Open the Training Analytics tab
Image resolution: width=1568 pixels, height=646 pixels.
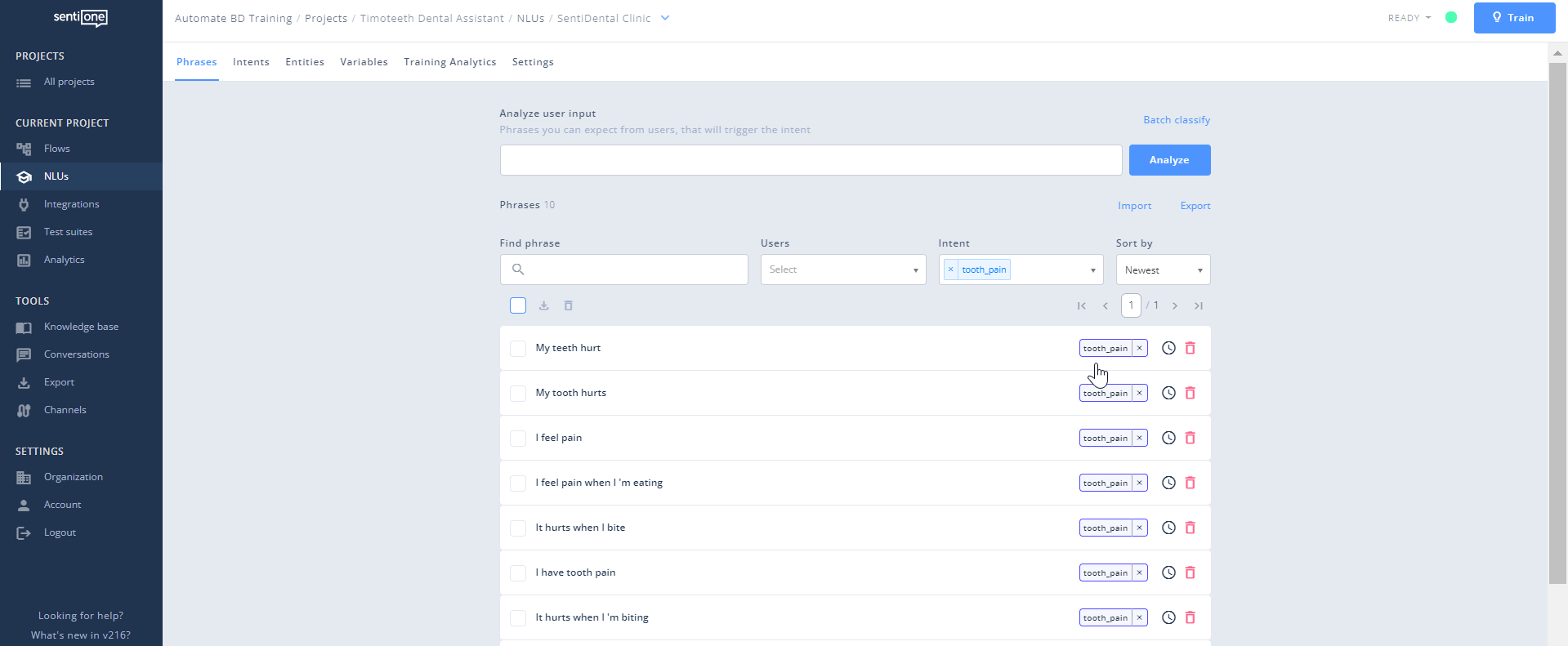(x=449, y=62)
